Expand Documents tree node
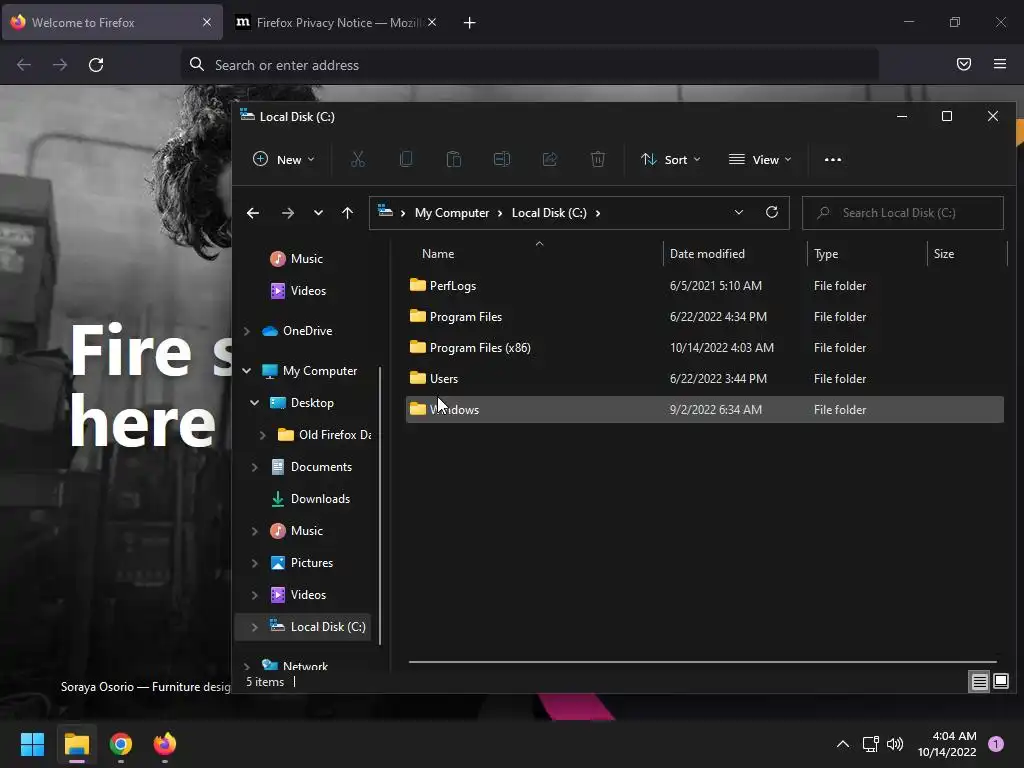Screen dimensions: 1024x768 [x=255, y=467]
